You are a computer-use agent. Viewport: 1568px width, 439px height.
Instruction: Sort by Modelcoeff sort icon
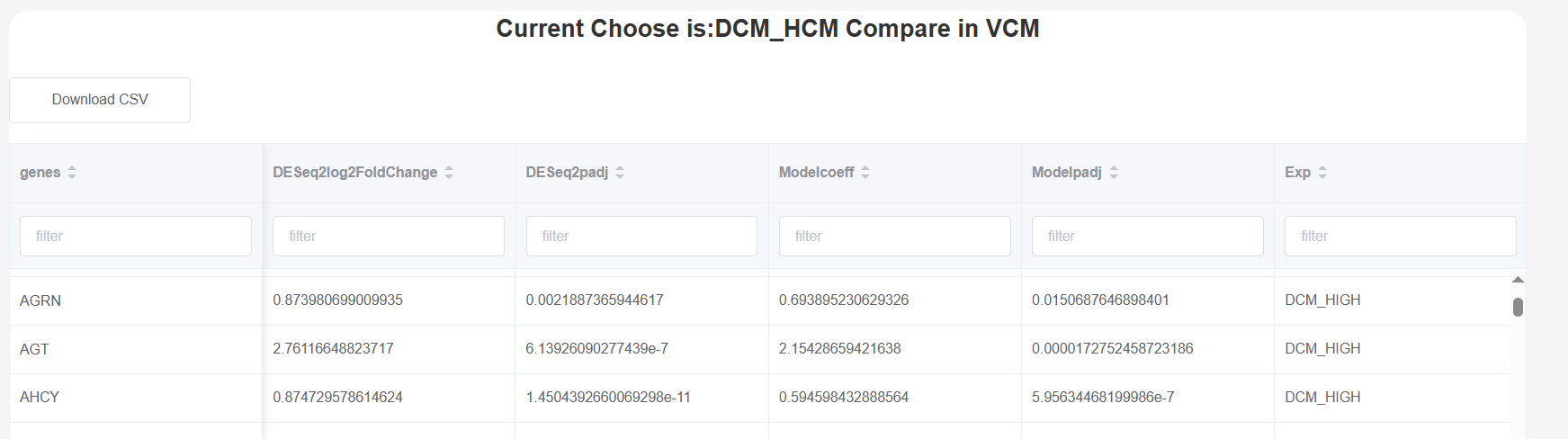pyautogui.click(x=865, y=173)
